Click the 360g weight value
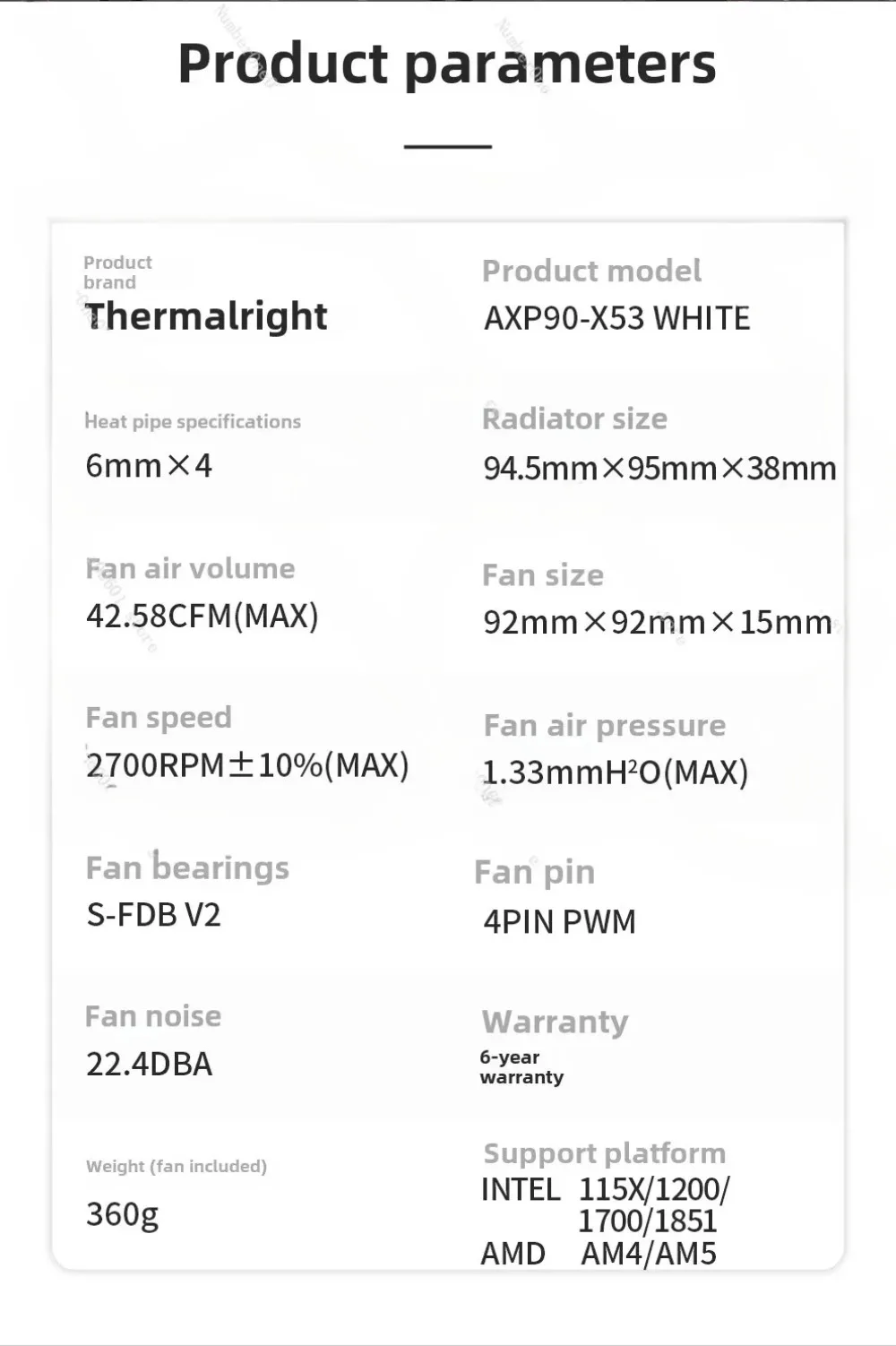The image size is (896, 1346). (x=122, y=1215)
